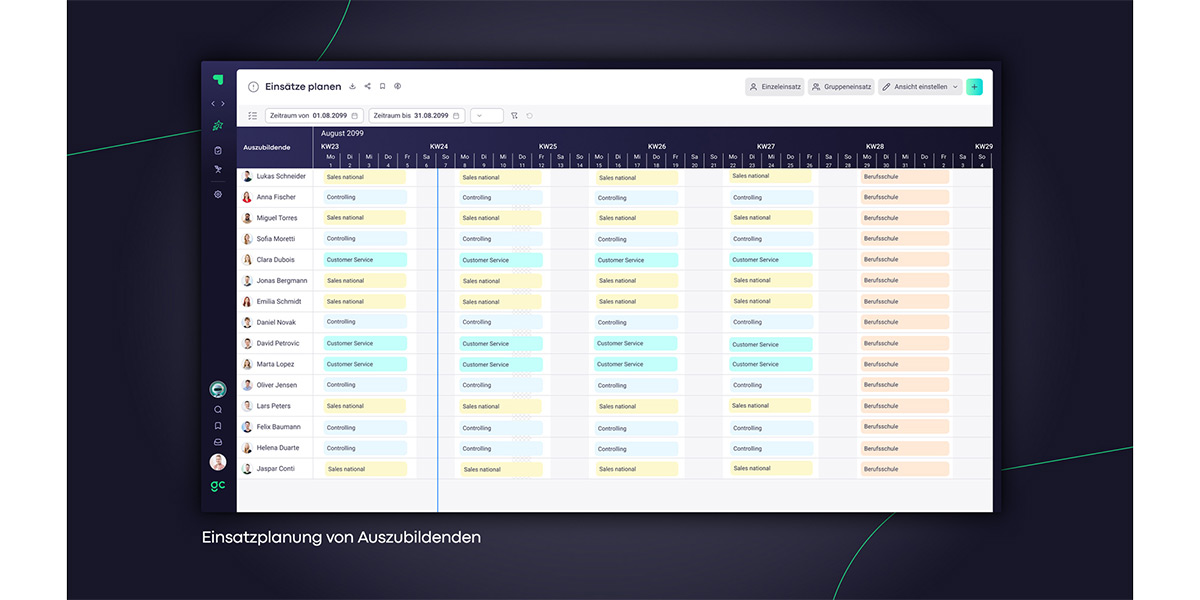Open the share icon beside the page title

click(x=368, y=86)
